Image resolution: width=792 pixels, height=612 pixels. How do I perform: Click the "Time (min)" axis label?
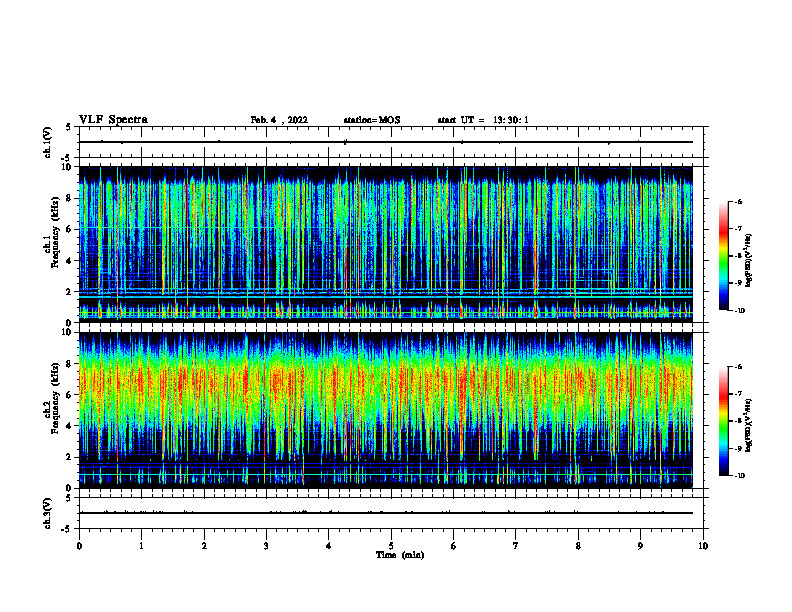[x=400, y=555]
